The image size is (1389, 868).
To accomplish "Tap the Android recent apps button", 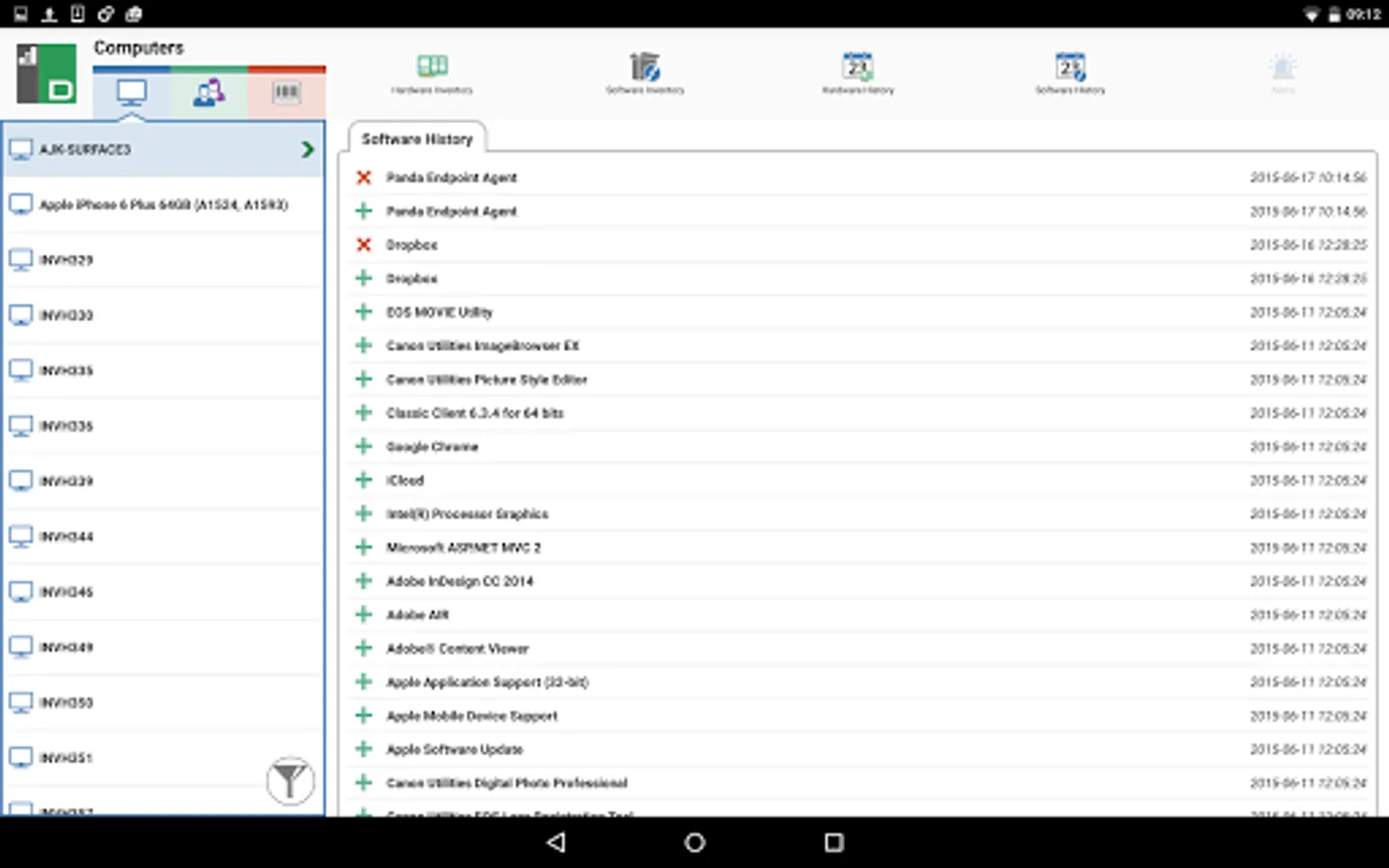I will point(834,842).
